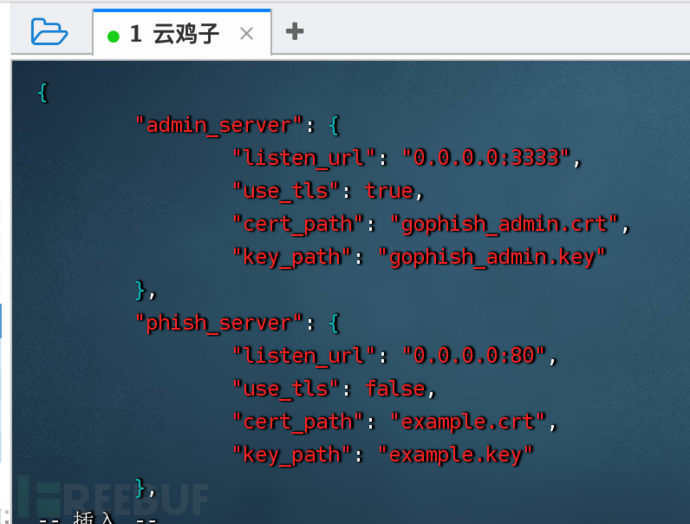Viewport: 690px width, 524px height.
Task: Click the admin_server "key_path" key
Action: click(292, 257)
